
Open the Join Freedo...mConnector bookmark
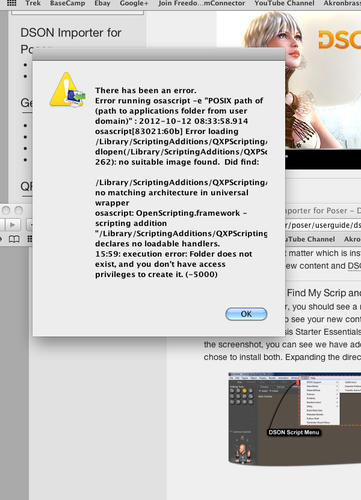202,3
